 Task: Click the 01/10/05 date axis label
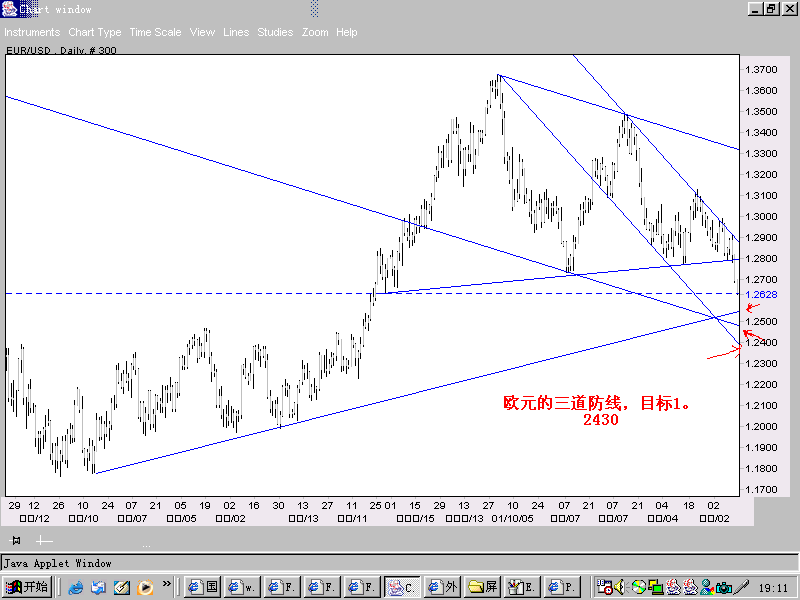click(512, 518)
